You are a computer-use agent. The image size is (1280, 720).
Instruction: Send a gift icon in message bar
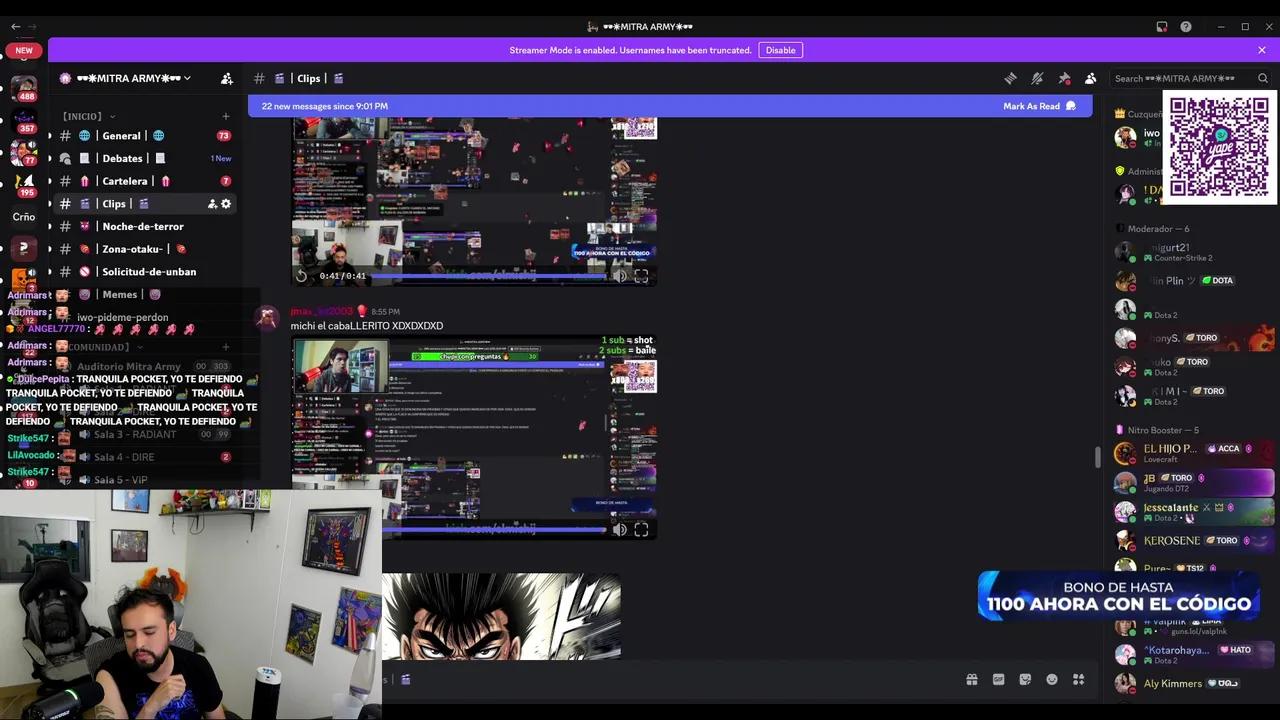click(x=971, y=680)
